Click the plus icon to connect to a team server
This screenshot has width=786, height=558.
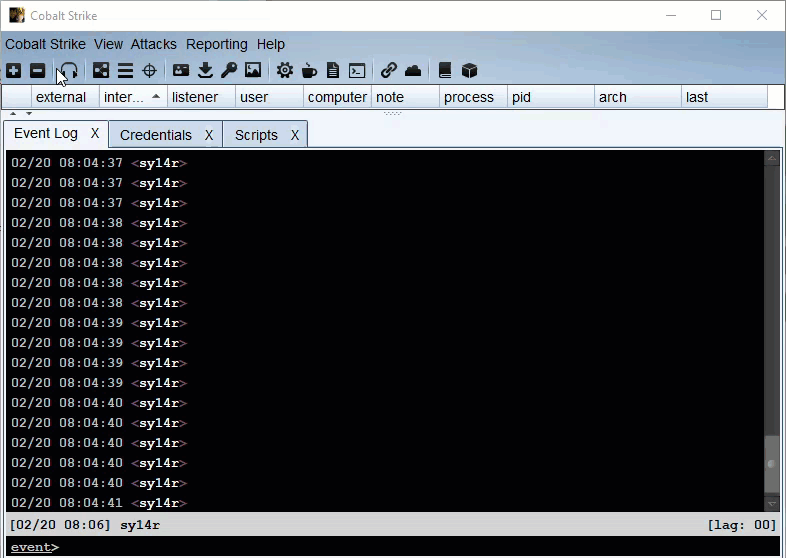coord(14,71)
